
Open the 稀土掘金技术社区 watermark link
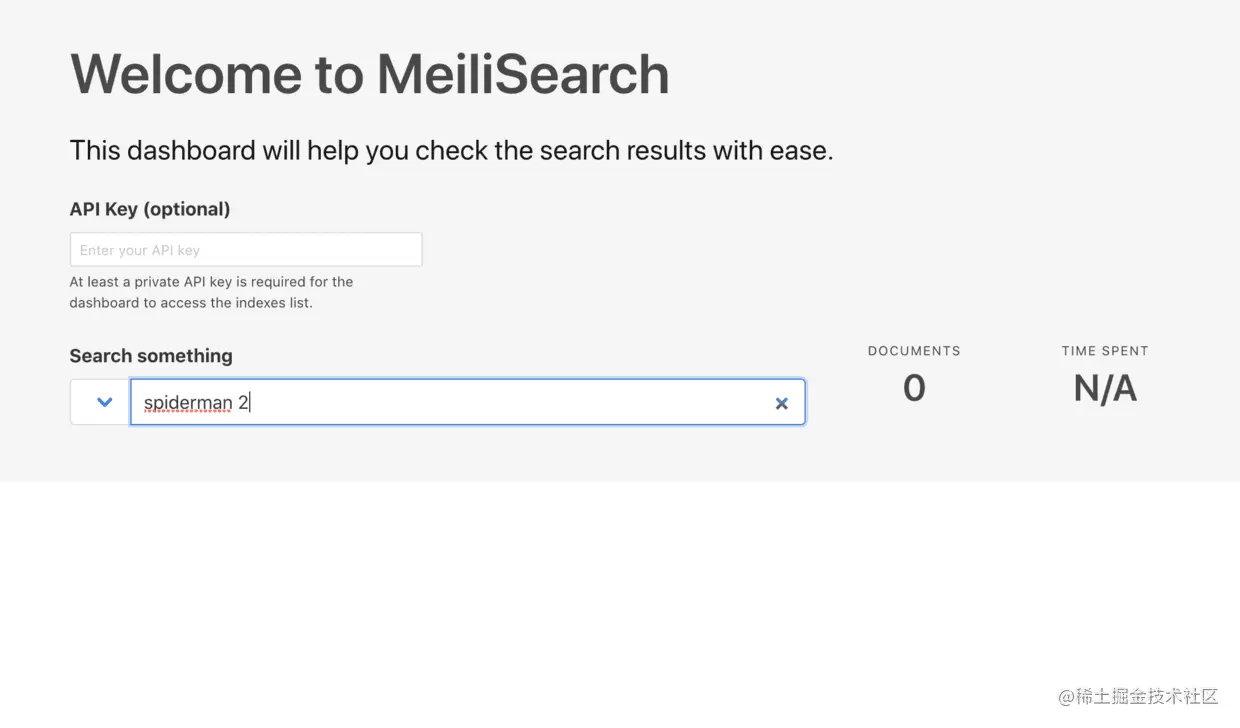pyautogui.click(x=1138, y=697)
